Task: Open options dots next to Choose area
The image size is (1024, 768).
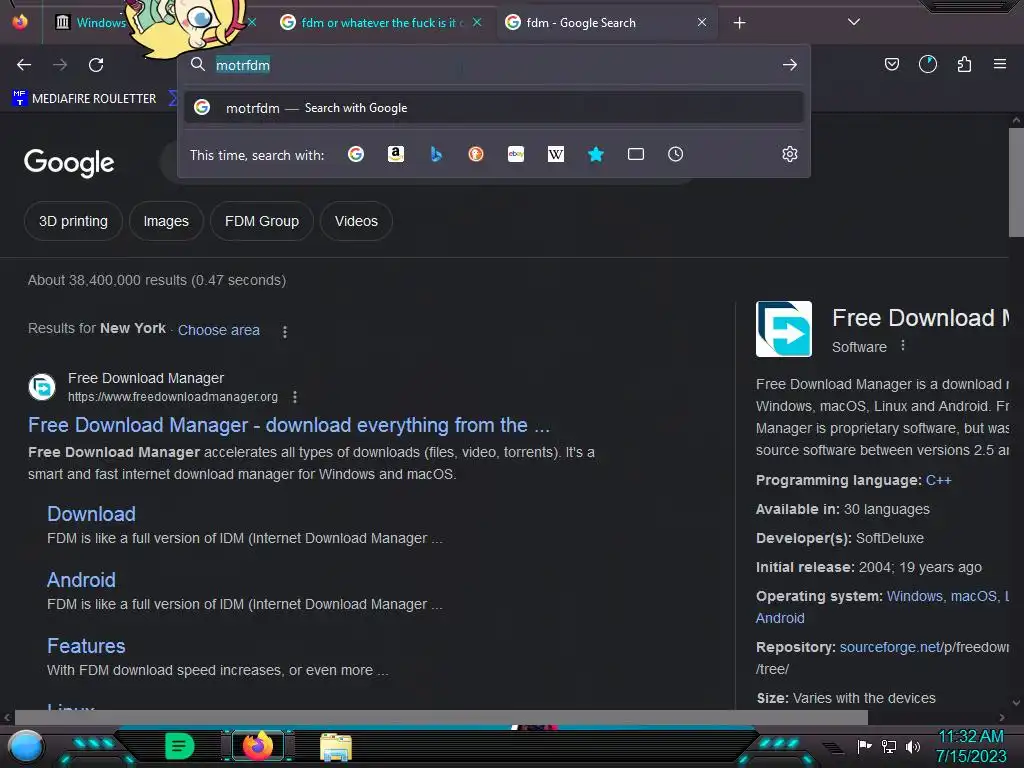Action: [285, 332]
